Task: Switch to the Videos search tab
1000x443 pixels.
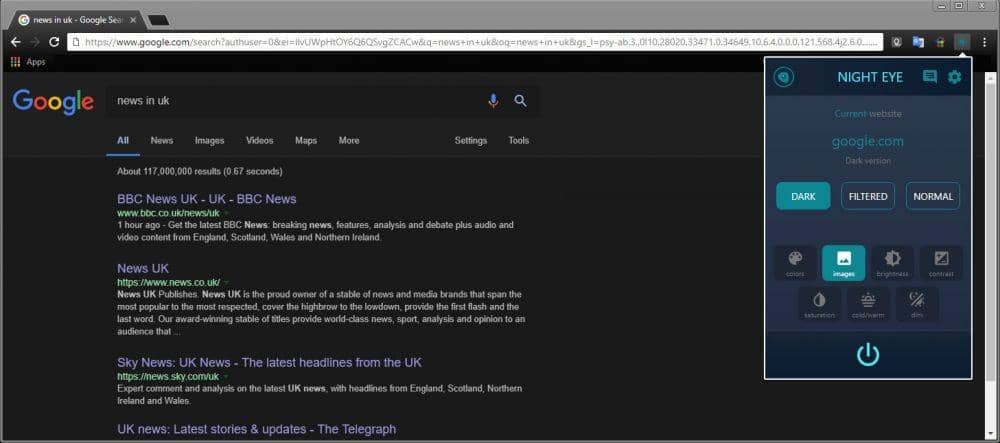Action: 259,141
